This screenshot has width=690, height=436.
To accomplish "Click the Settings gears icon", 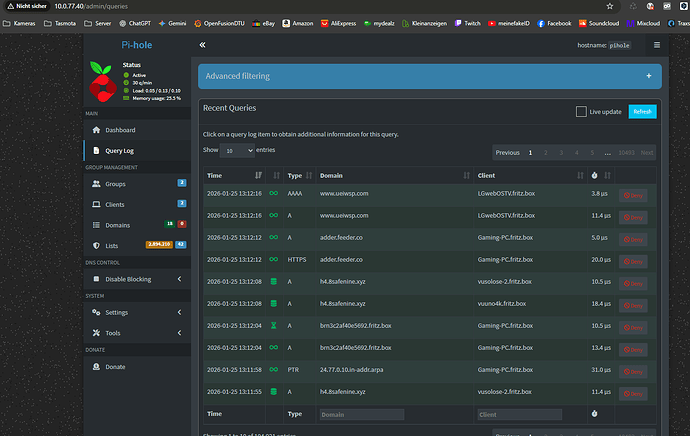I will point(96,312).
